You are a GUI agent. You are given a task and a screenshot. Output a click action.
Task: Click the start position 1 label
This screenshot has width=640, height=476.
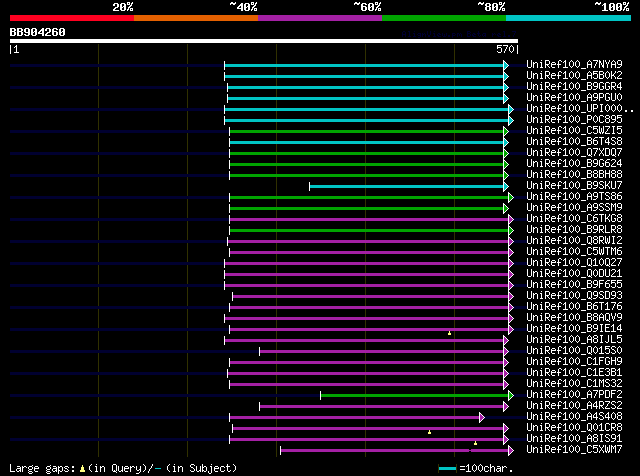coord(16,49)
